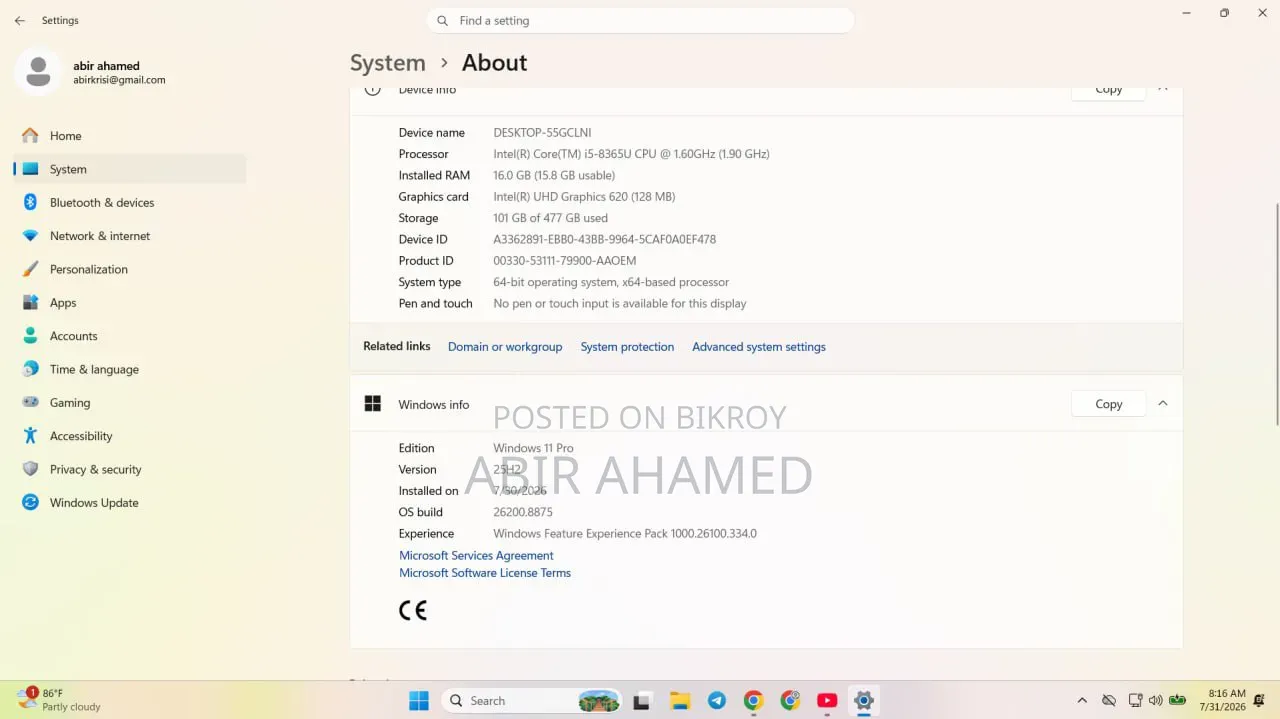The width and height of the screenshot is (1280, 719).
Task: Click Intel(R) UHD Graphics 620 text
Action: coord(584,197)
